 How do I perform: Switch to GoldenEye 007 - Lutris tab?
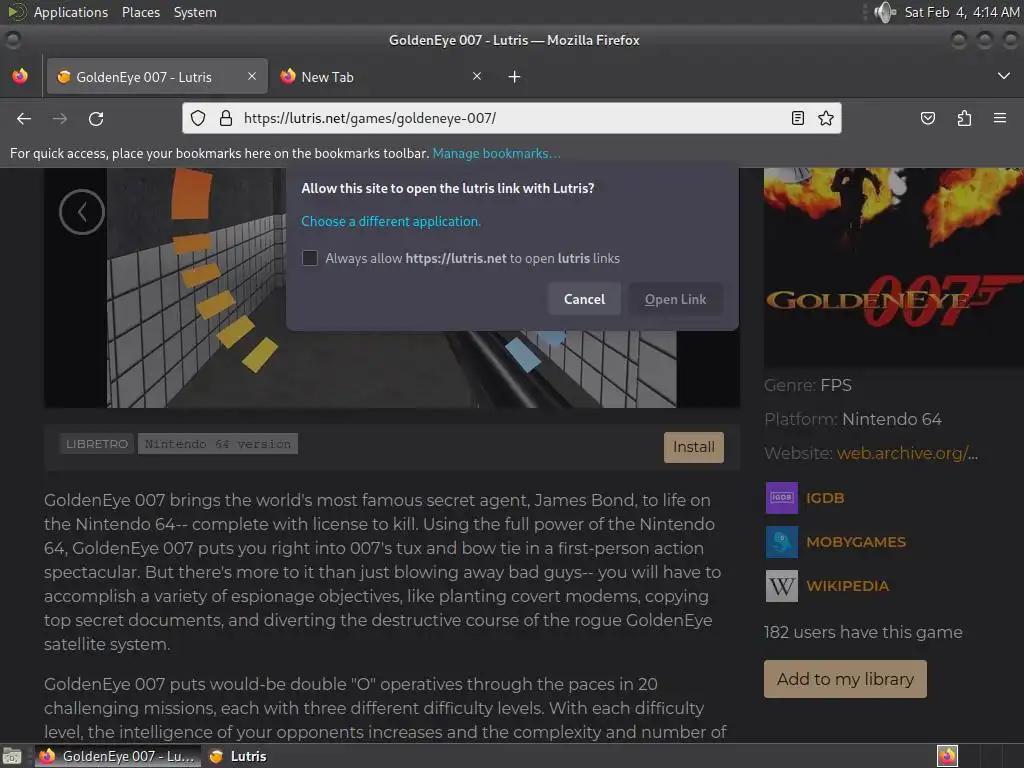click(x=157, y=76)
